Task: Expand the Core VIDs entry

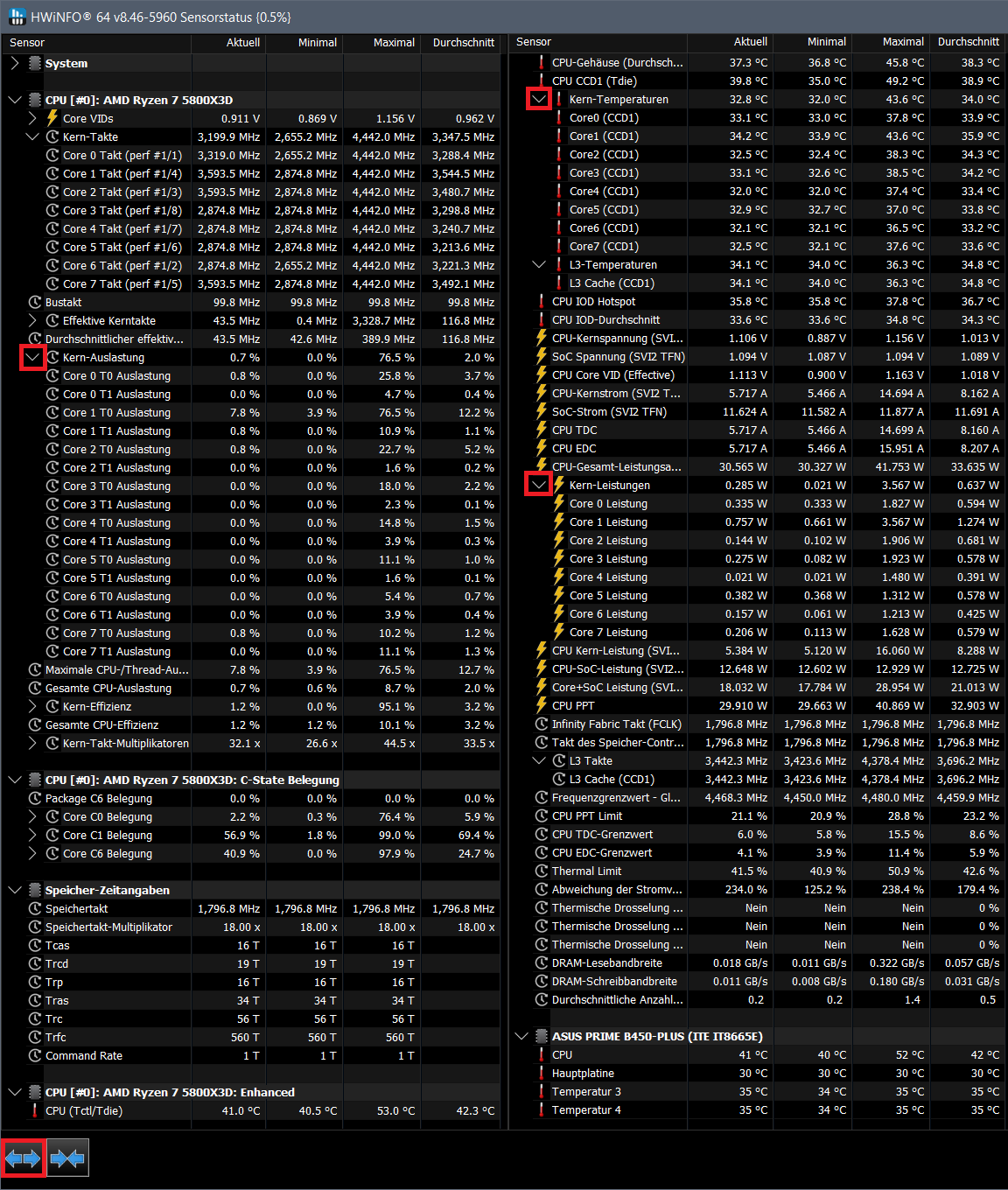Action: pos(32,118)
